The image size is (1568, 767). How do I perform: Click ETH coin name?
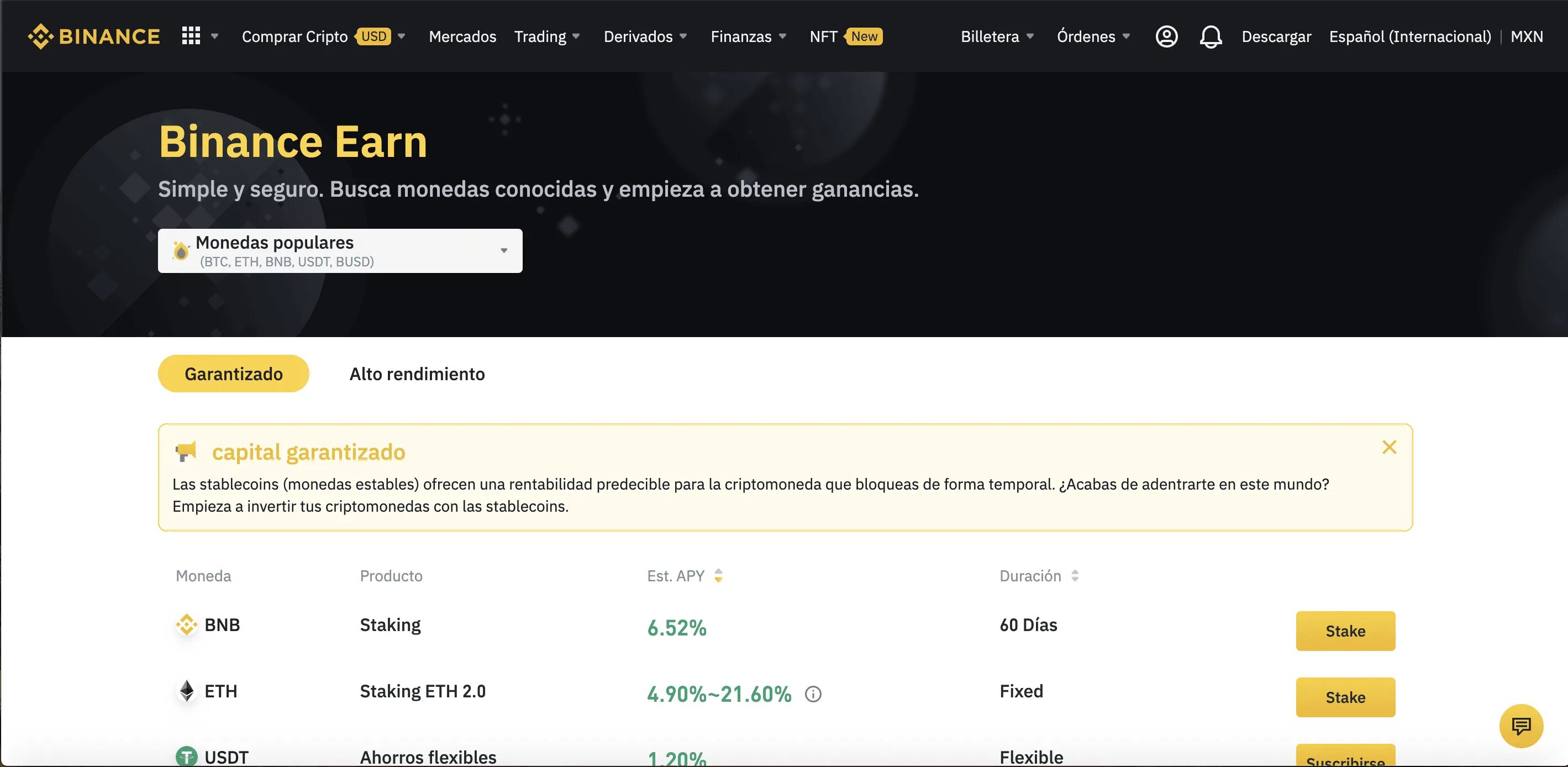tap(221, 691)
